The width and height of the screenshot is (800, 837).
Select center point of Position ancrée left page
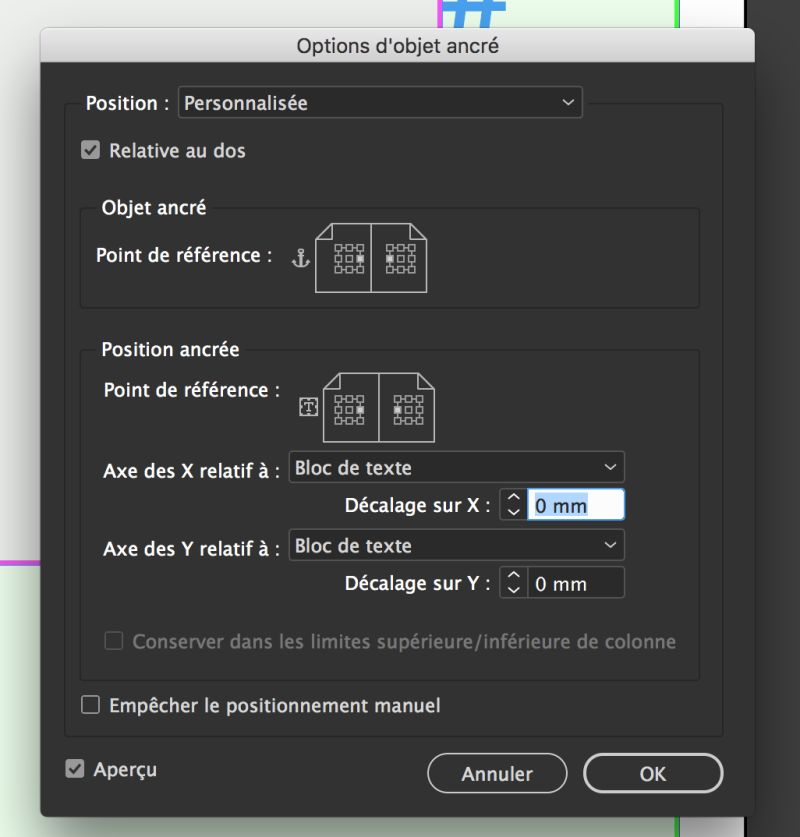tap(349, 409)
